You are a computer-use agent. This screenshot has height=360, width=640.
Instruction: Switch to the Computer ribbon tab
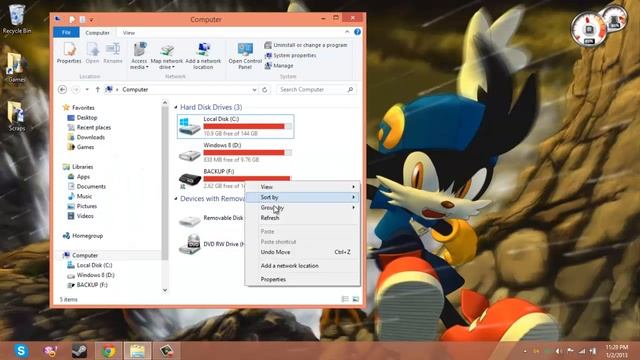click(97, 33)
